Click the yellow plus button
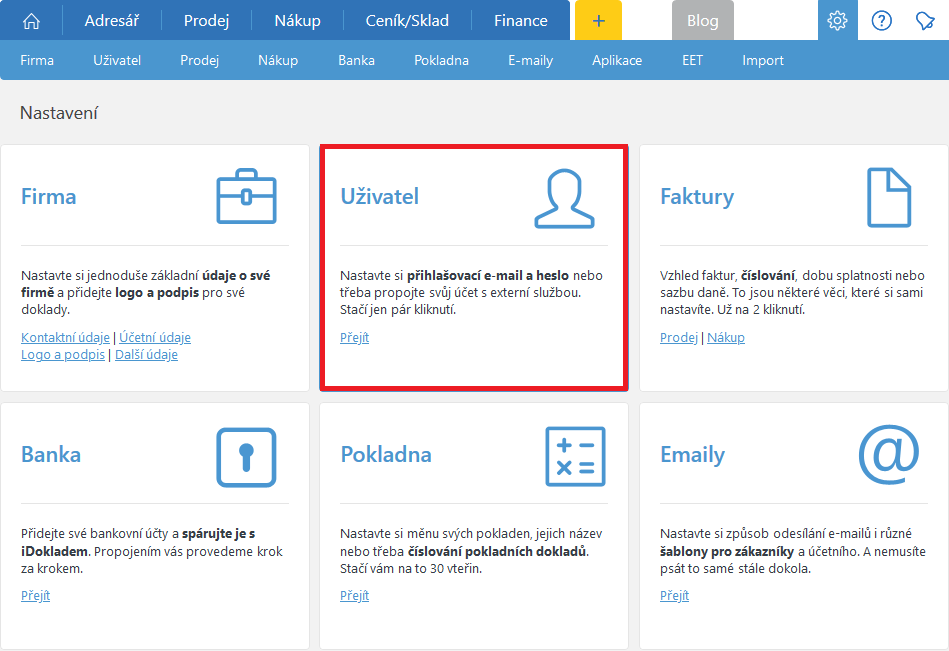The image size is (949, 651). (x=598, y=20)
